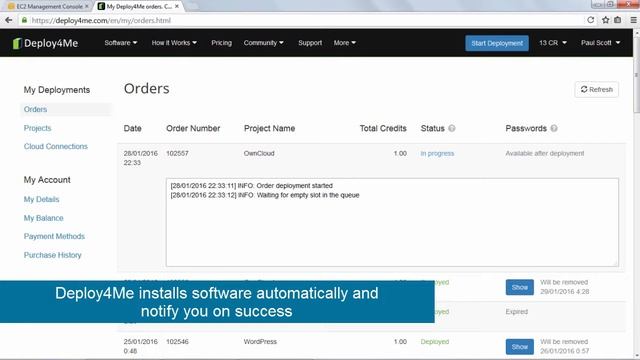This screenshot has height=360, width=640.
Task: Click inside the deployment log text area
Action: point(392,222)
